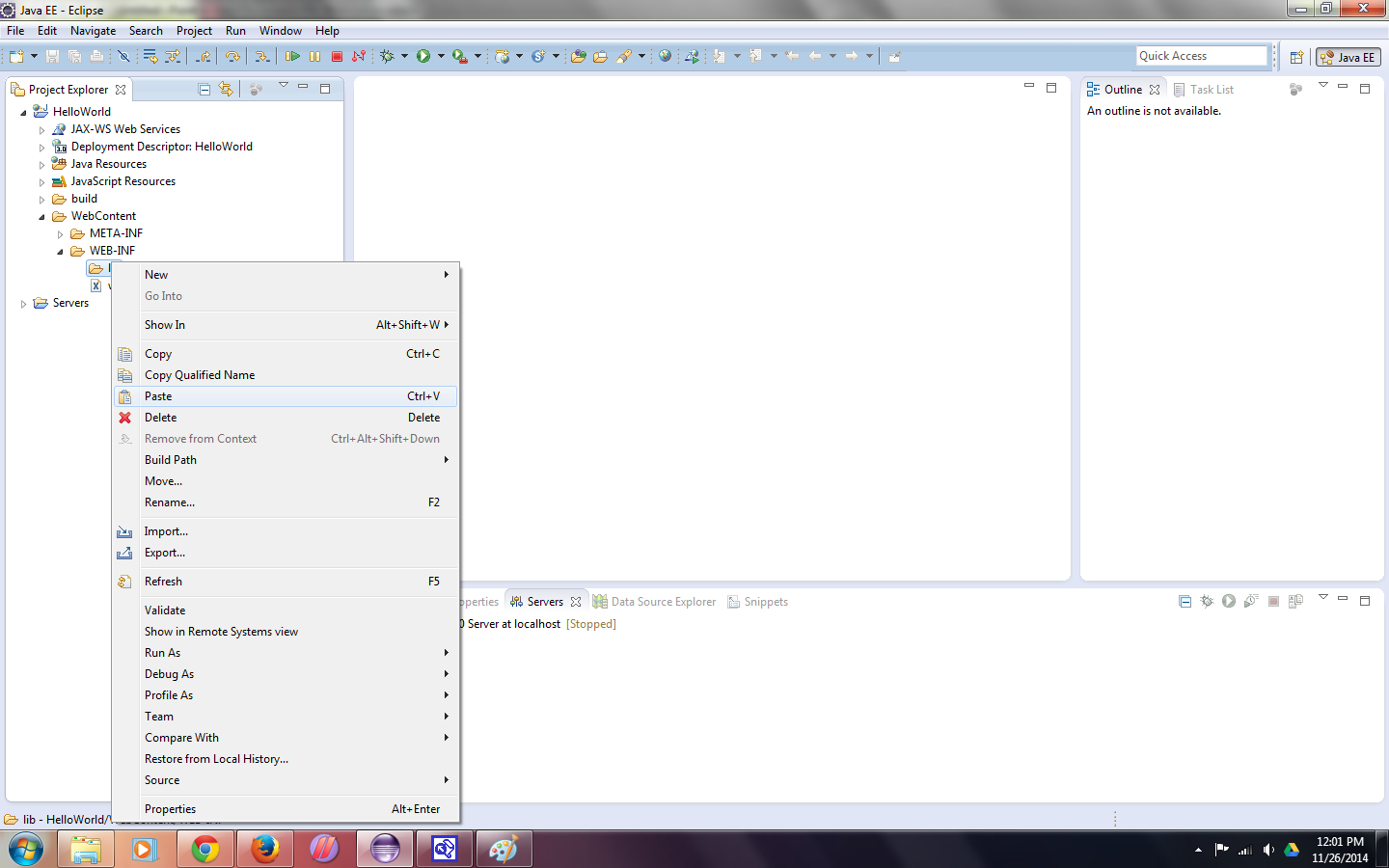Open the Window menu in menu bar
1389x868 pixels.
(x=281, y=31)
